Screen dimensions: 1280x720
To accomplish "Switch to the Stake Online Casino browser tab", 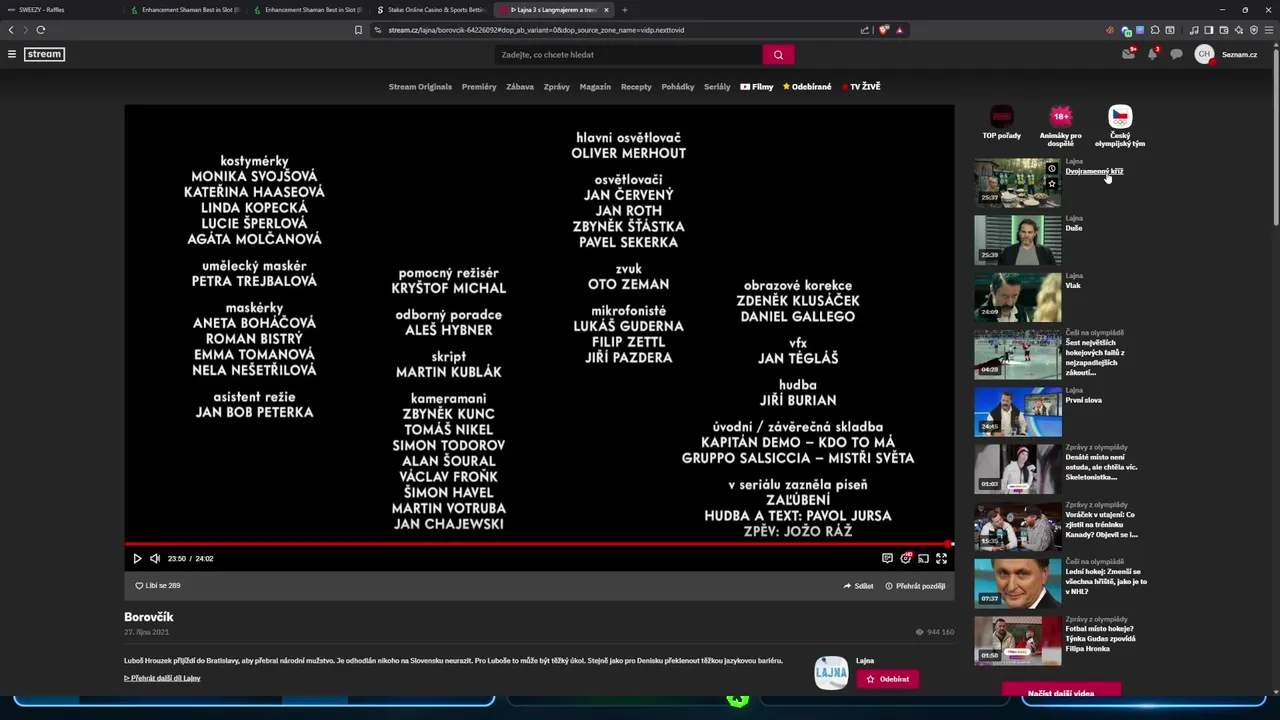I will coord(430,10).
